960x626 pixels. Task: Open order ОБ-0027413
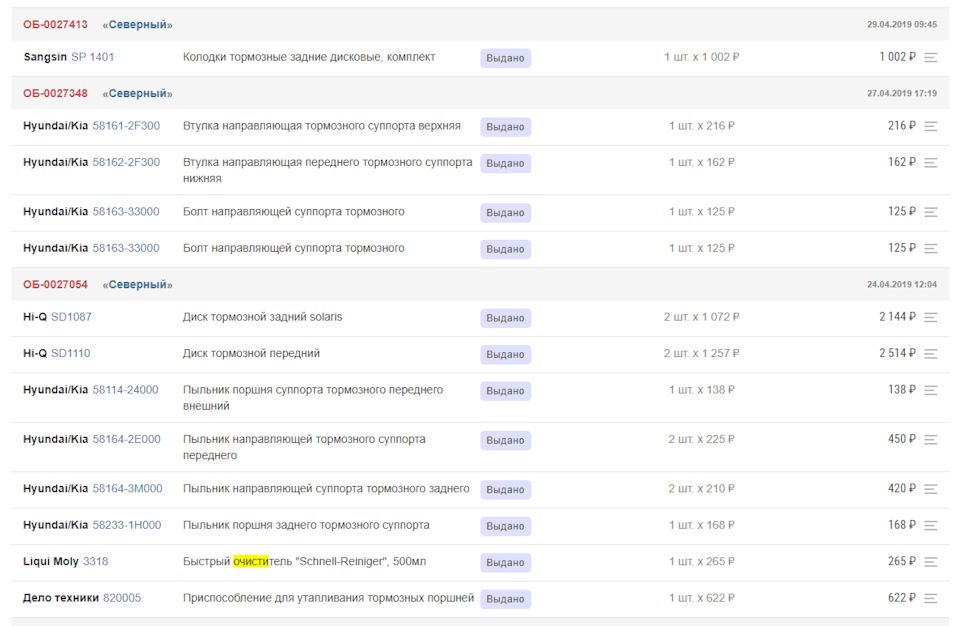click(55, 25)
